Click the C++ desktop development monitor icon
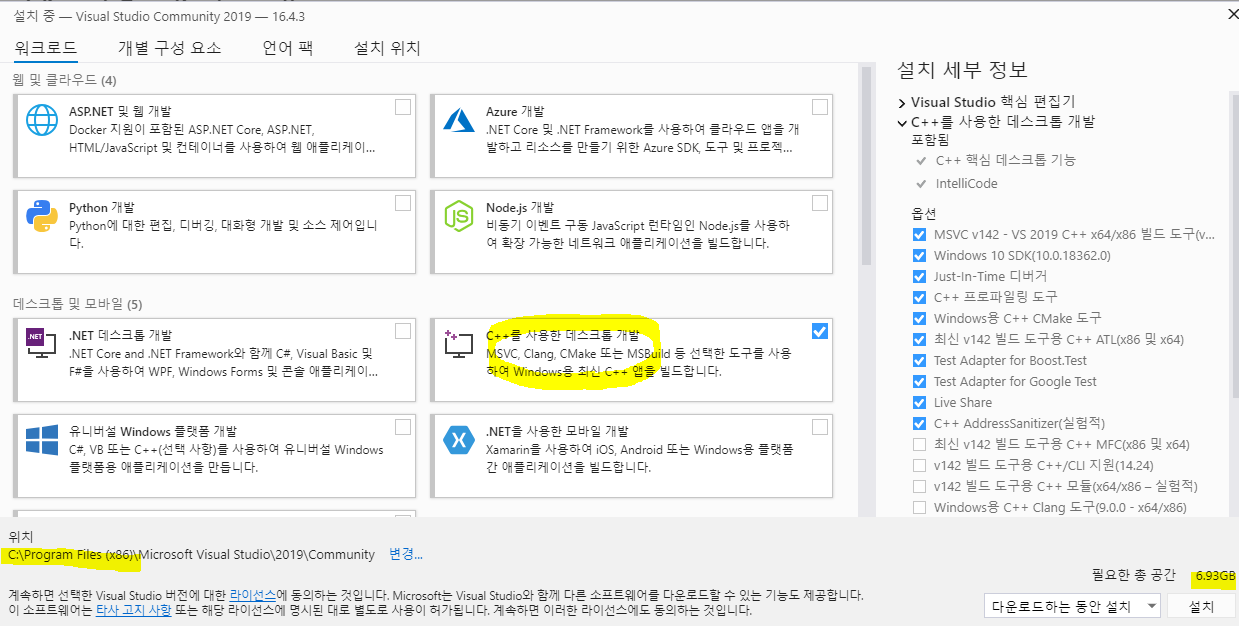The width and height of the screenshot is (1239, 626). 458,343
